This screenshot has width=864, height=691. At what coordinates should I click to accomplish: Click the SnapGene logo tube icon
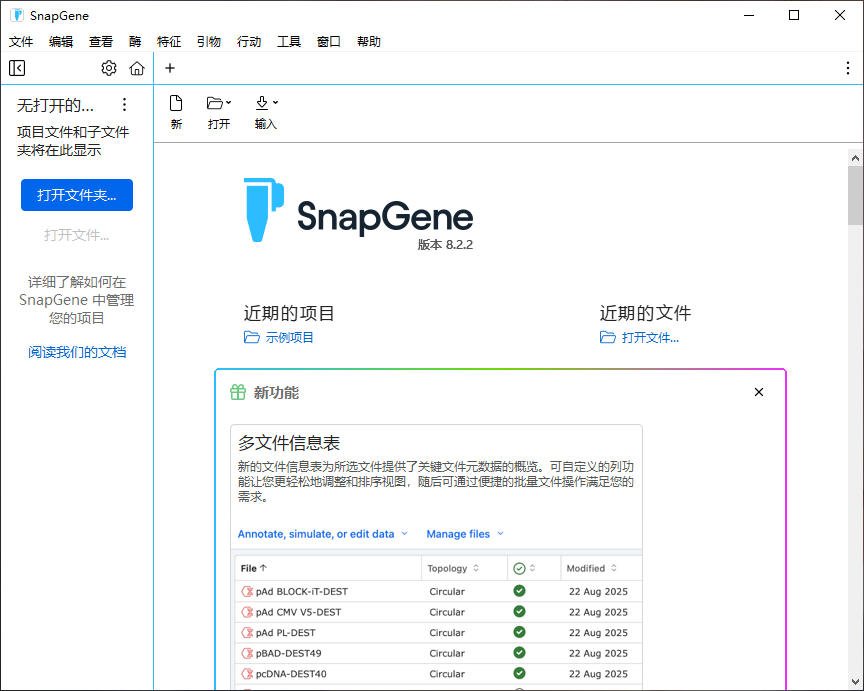(x=263, y=209)
